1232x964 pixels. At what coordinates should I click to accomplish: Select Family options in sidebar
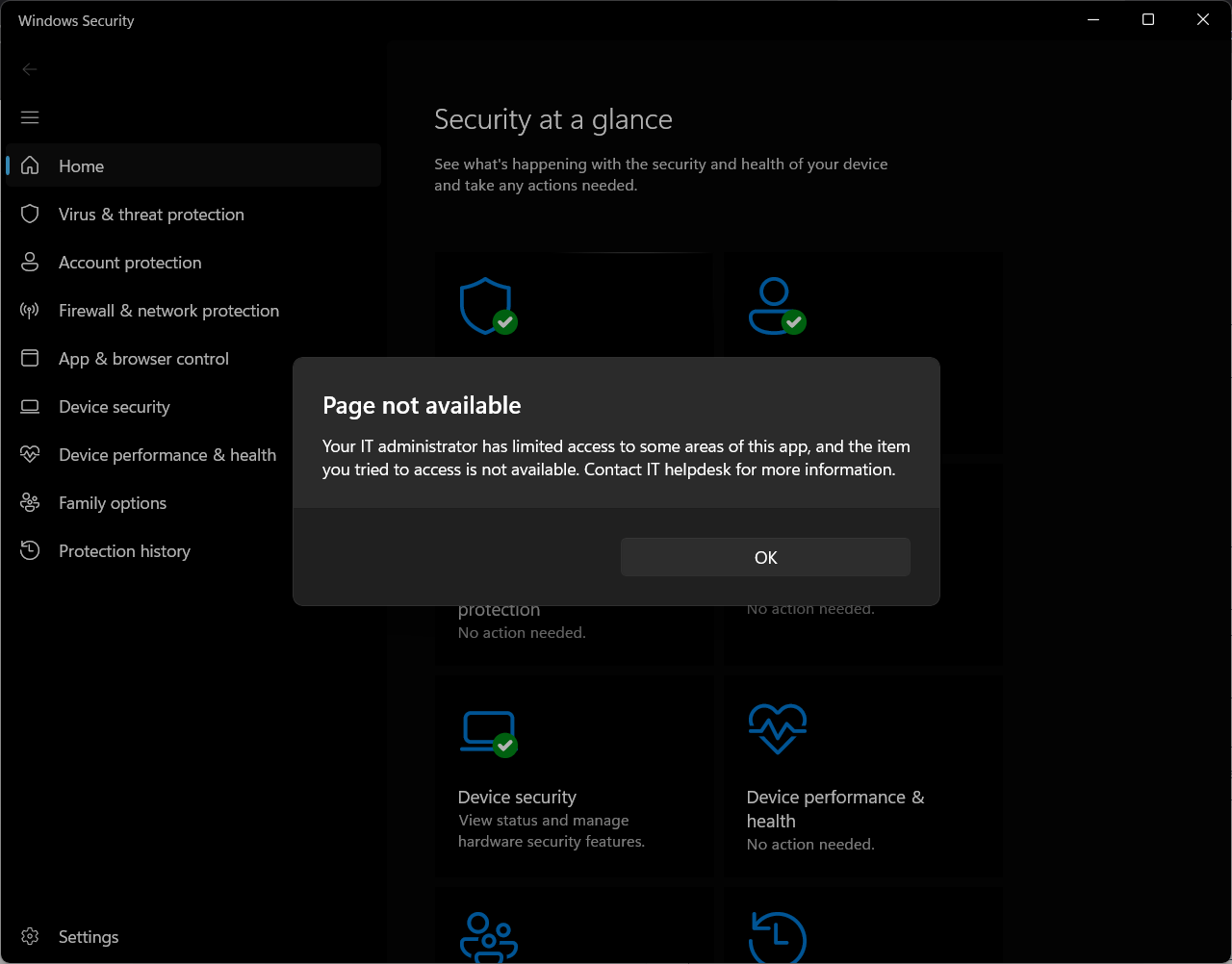click(x=193, y=502)
